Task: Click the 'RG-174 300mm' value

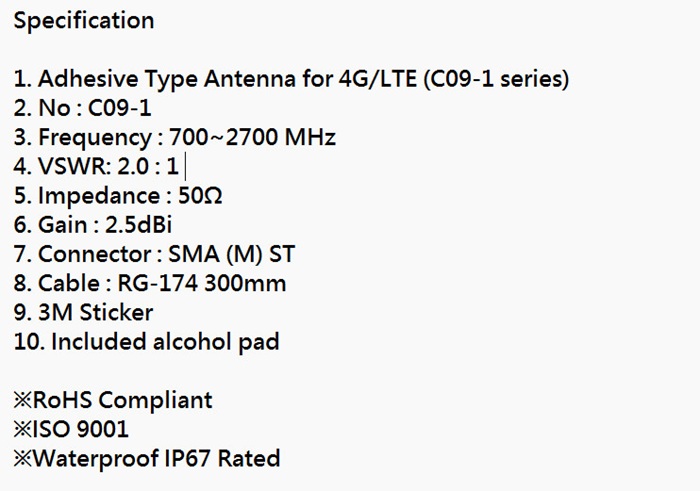Action: click(x=204, y=283)
